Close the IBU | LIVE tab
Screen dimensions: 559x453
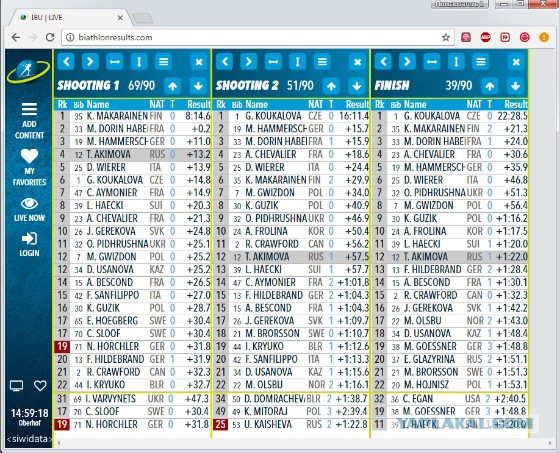(x=120, y=17)
